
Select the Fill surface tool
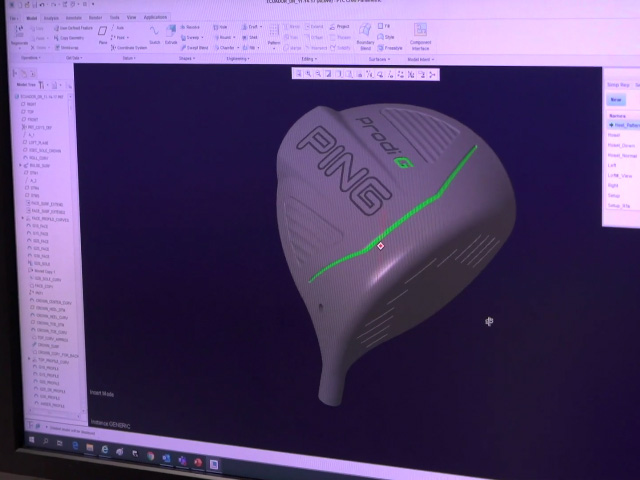pyautogui.click(x=384, y=26)
